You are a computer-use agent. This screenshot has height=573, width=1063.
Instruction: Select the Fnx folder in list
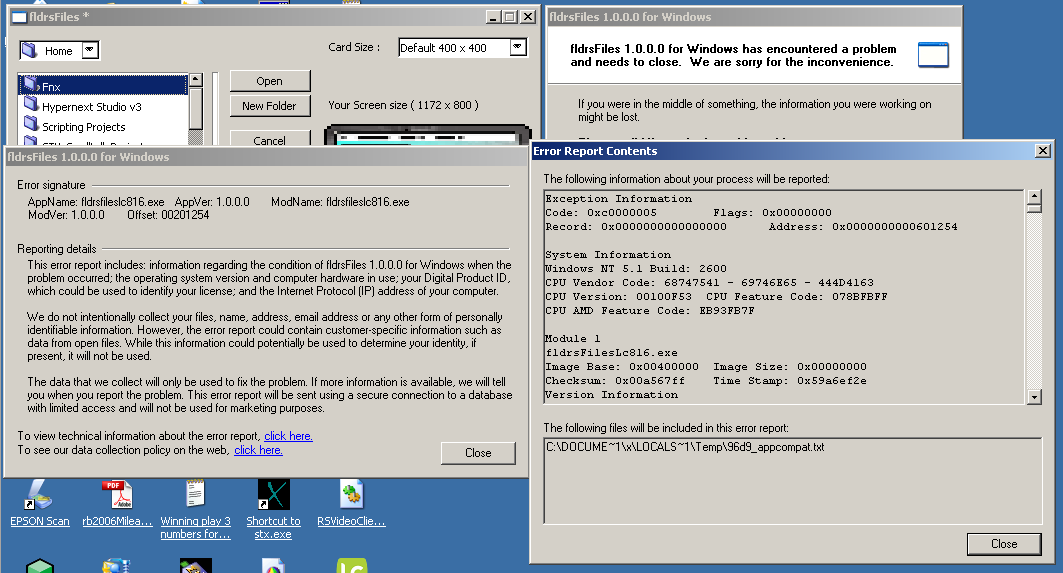tap(51, 87)
